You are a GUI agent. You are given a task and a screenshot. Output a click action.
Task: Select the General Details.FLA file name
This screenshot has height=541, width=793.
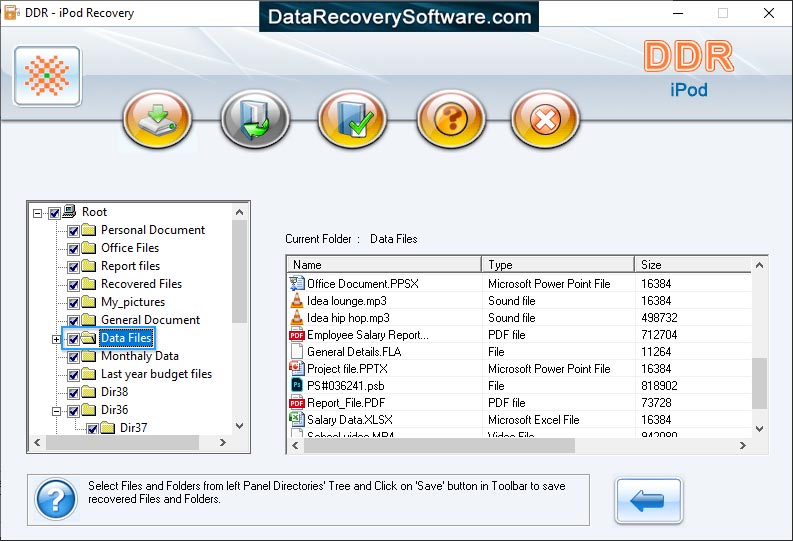tap(354, 352)
